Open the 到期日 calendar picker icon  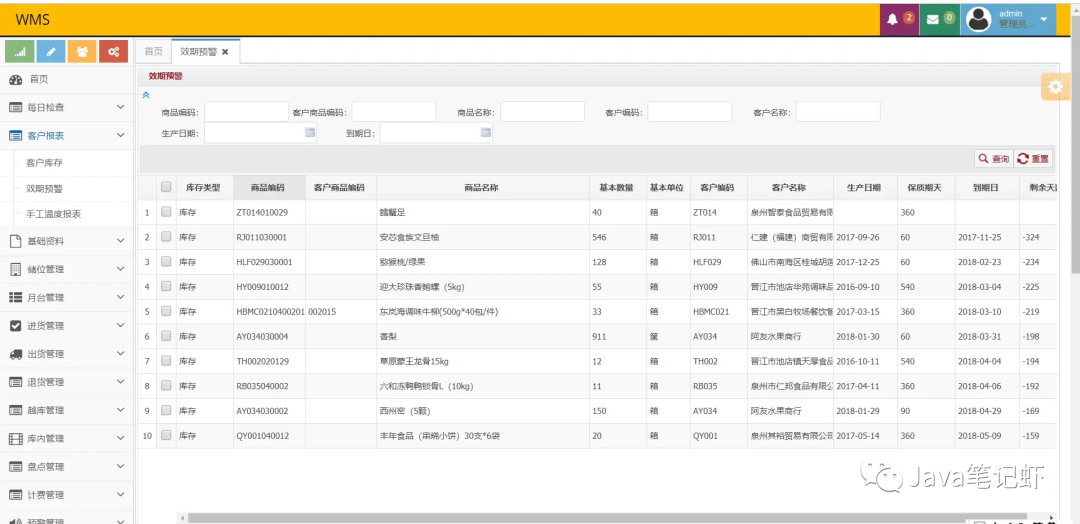point(485,133)
